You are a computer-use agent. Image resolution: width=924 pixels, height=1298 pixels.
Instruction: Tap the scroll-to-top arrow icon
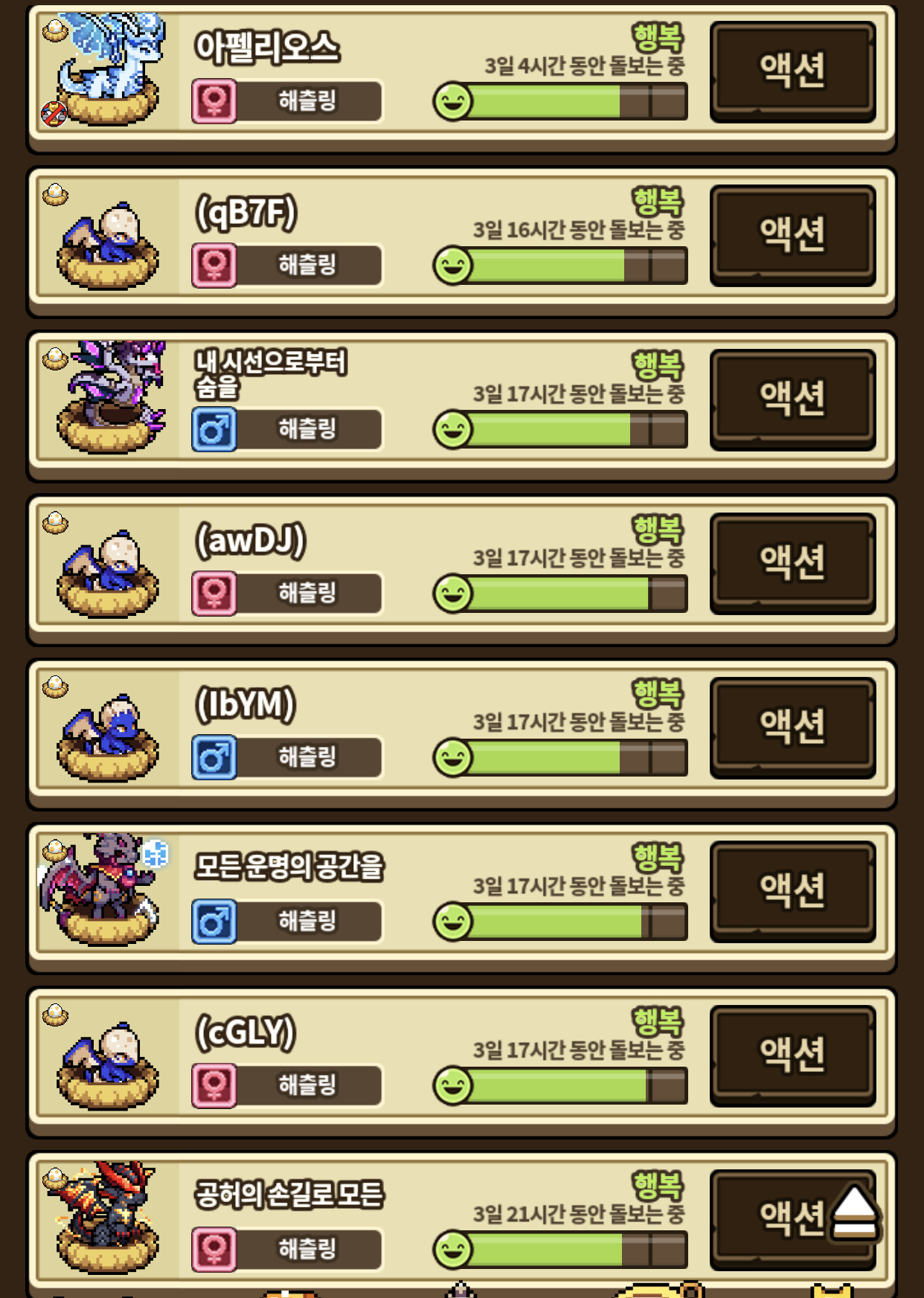point(854,1213)
